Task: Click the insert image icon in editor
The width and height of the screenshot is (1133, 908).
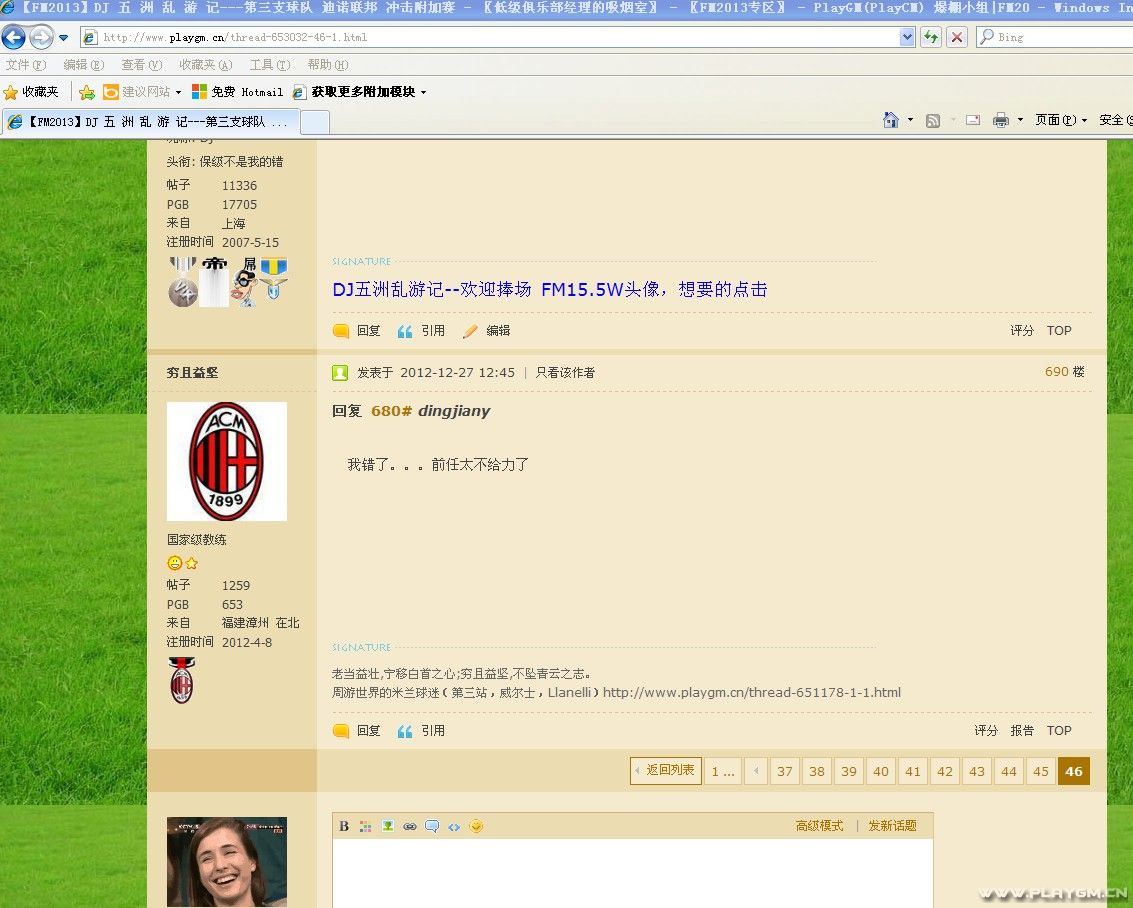Action: click(388, 826)
